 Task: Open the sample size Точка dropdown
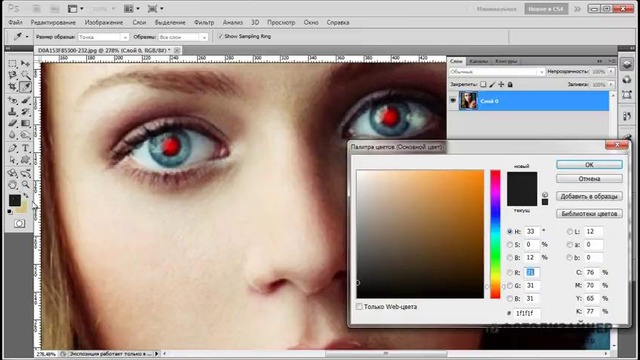[103, 37]
